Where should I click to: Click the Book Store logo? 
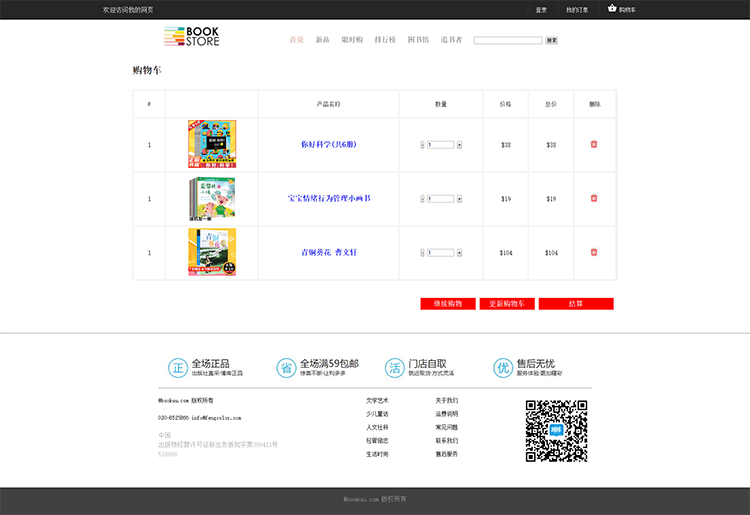[x=191, y=37]
